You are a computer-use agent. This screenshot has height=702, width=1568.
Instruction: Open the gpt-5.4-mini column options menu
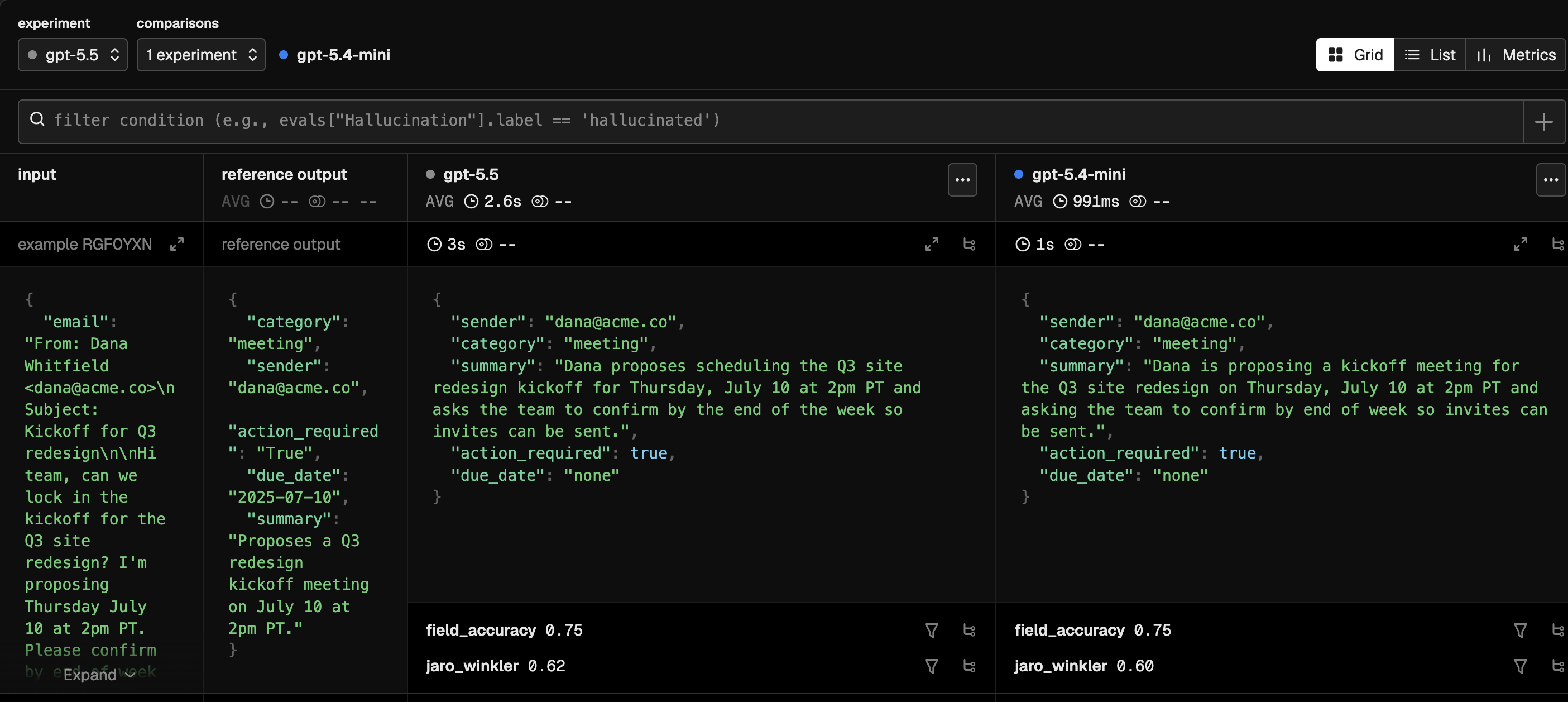[1550, 180]
